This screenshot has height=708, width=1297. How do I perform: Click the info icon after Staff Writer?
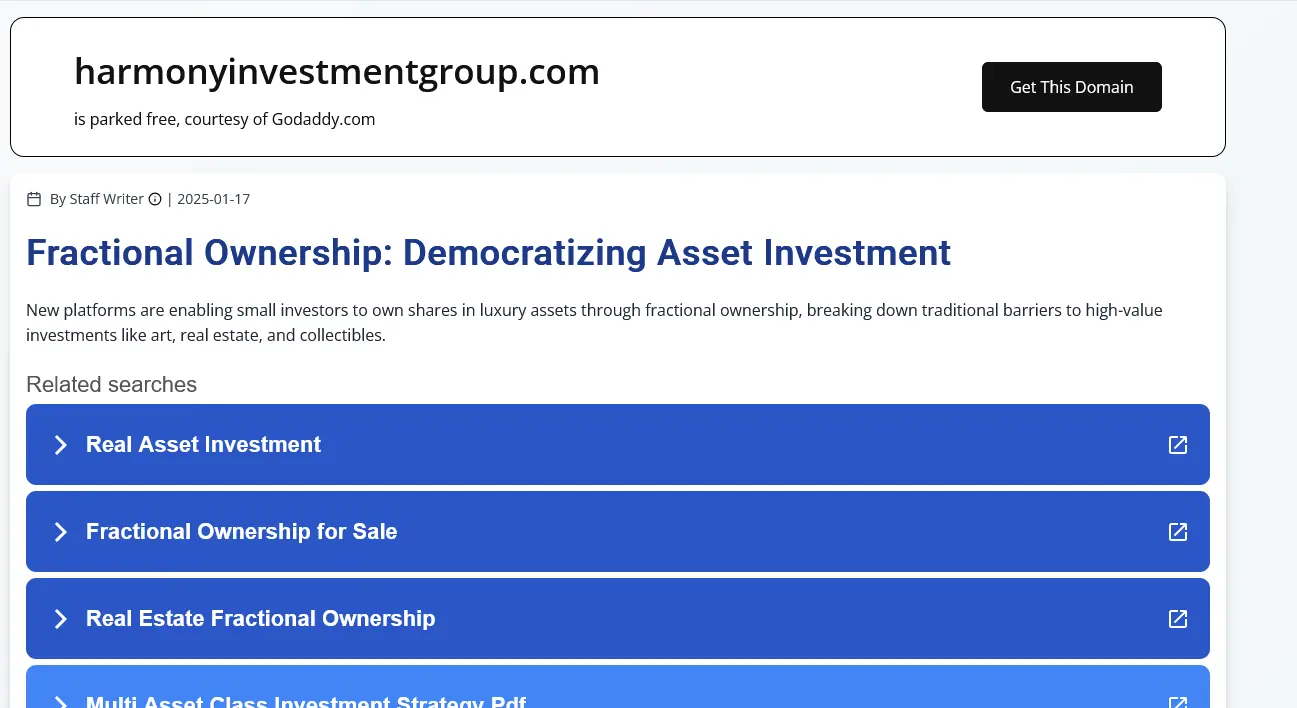tap(155, 199)
